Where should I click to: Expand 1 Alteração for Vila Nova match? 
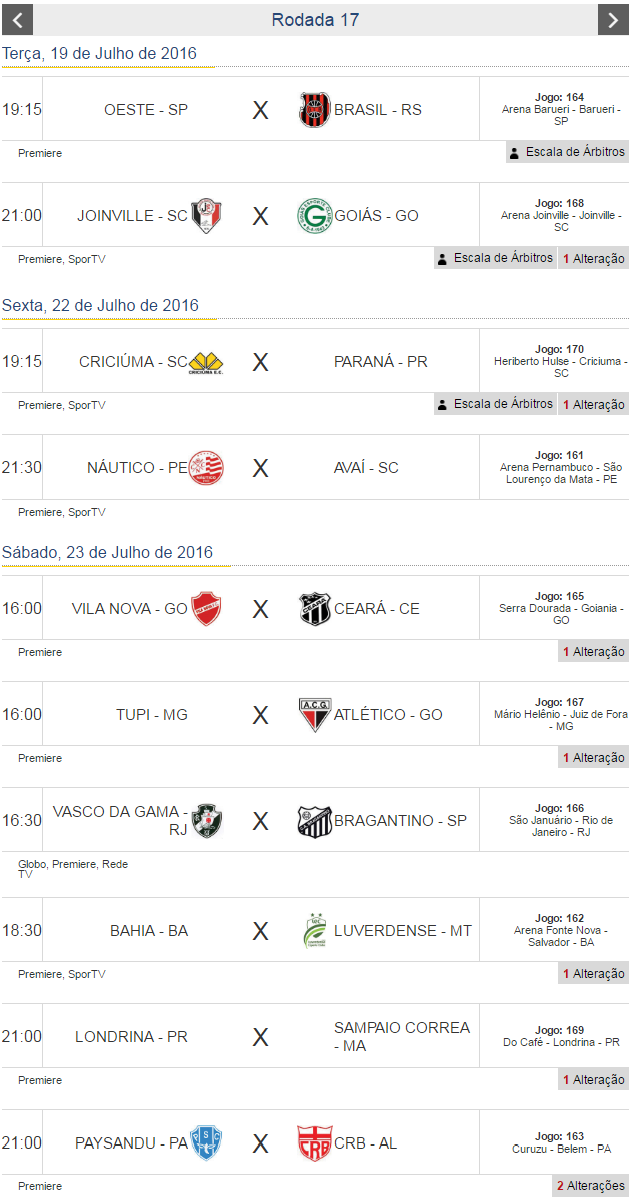593,652
